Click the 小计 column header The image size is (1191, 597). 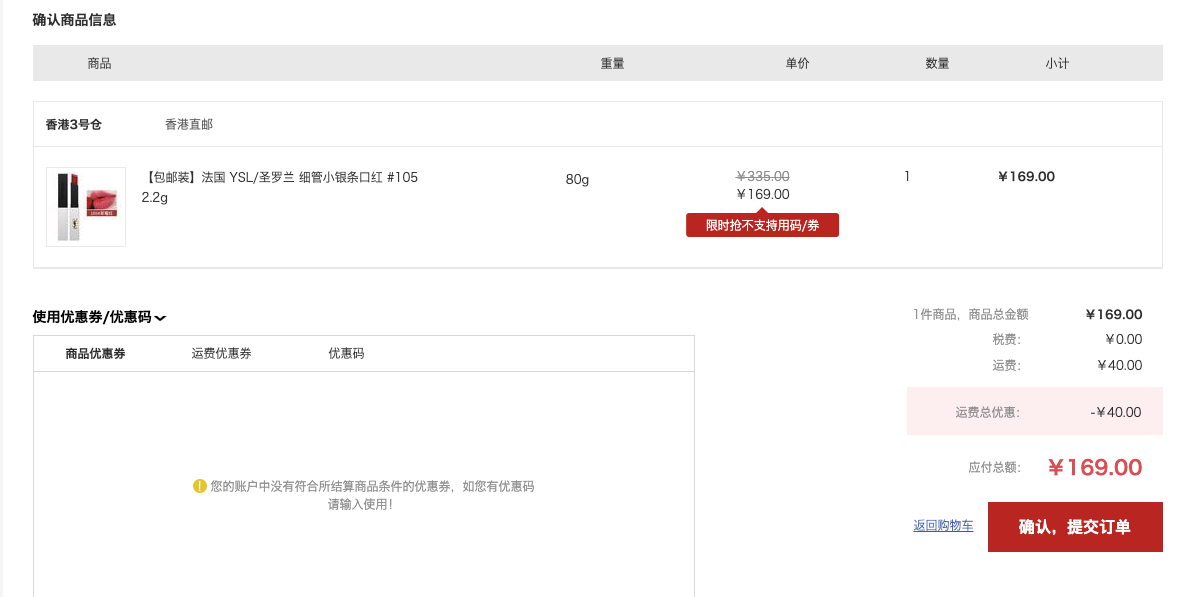tap(1057, 64)
